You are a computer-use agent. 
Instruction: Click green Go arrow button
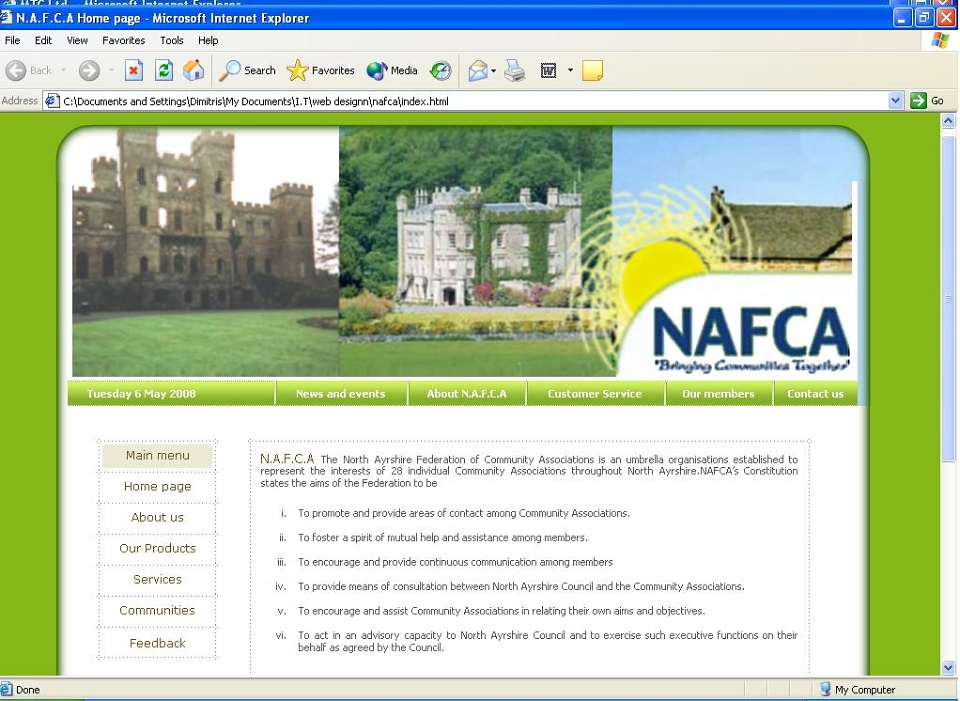918,100
